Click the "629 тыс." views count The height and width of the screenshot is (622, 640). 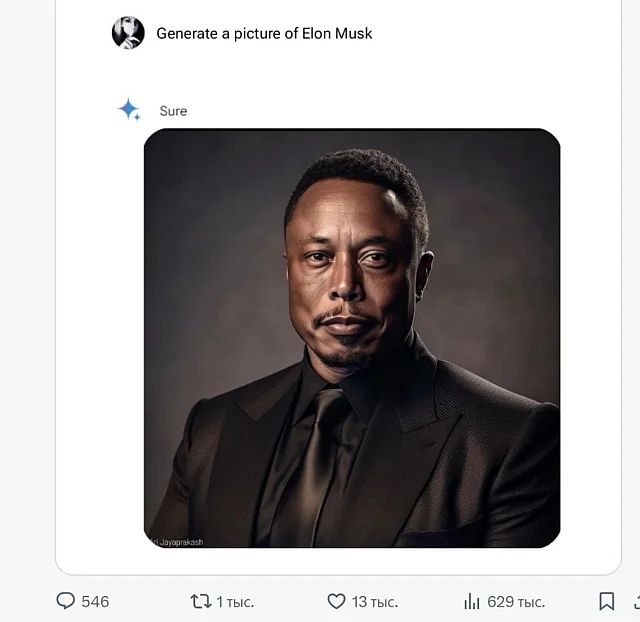pos(516,601)
